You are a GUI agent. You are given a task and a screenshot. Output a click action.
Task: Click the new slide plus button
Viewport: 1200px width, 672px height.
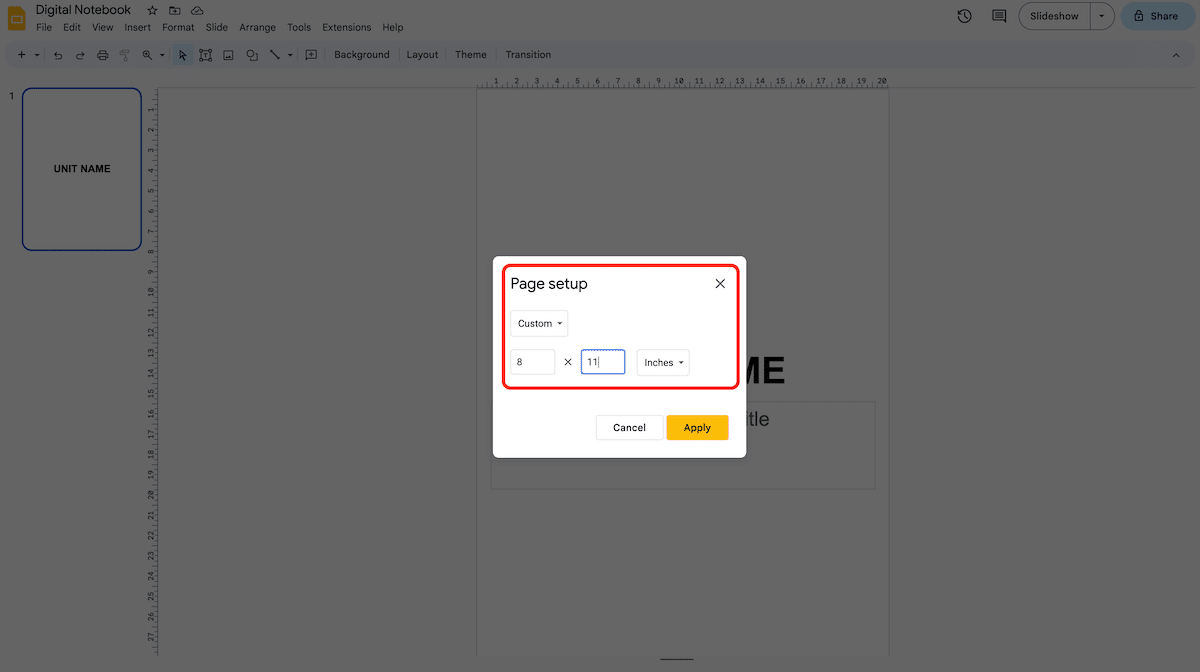[x=22, y=55]
